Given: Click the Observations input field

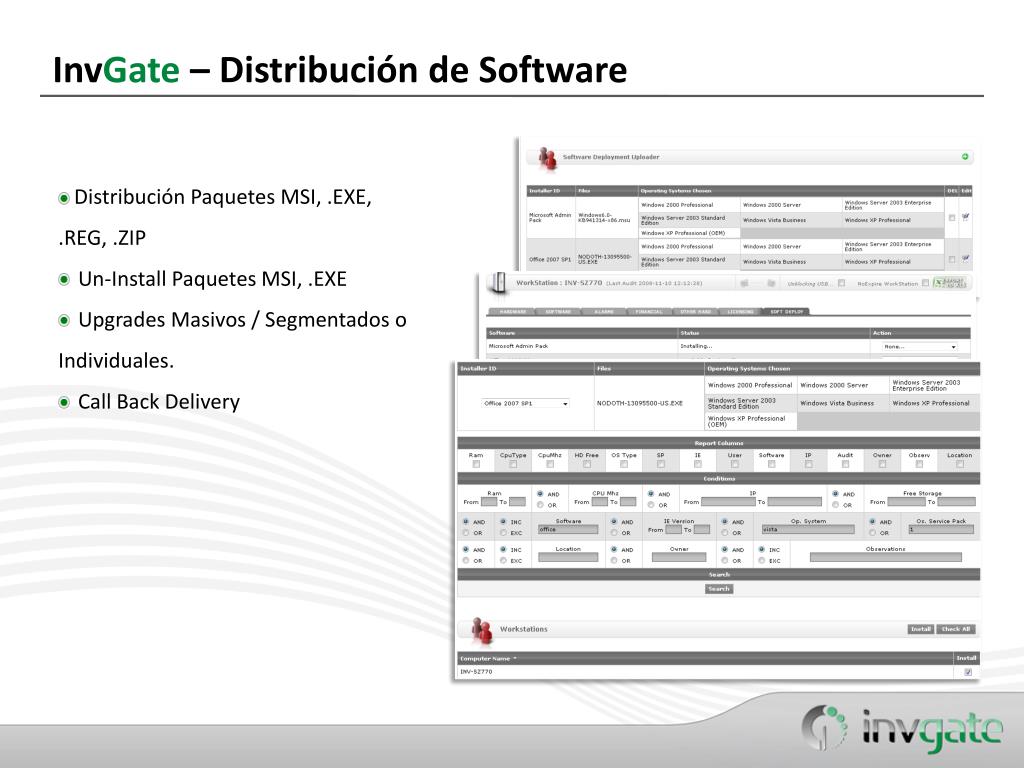Looking at the screenshot, I should [x=886, y=557].
